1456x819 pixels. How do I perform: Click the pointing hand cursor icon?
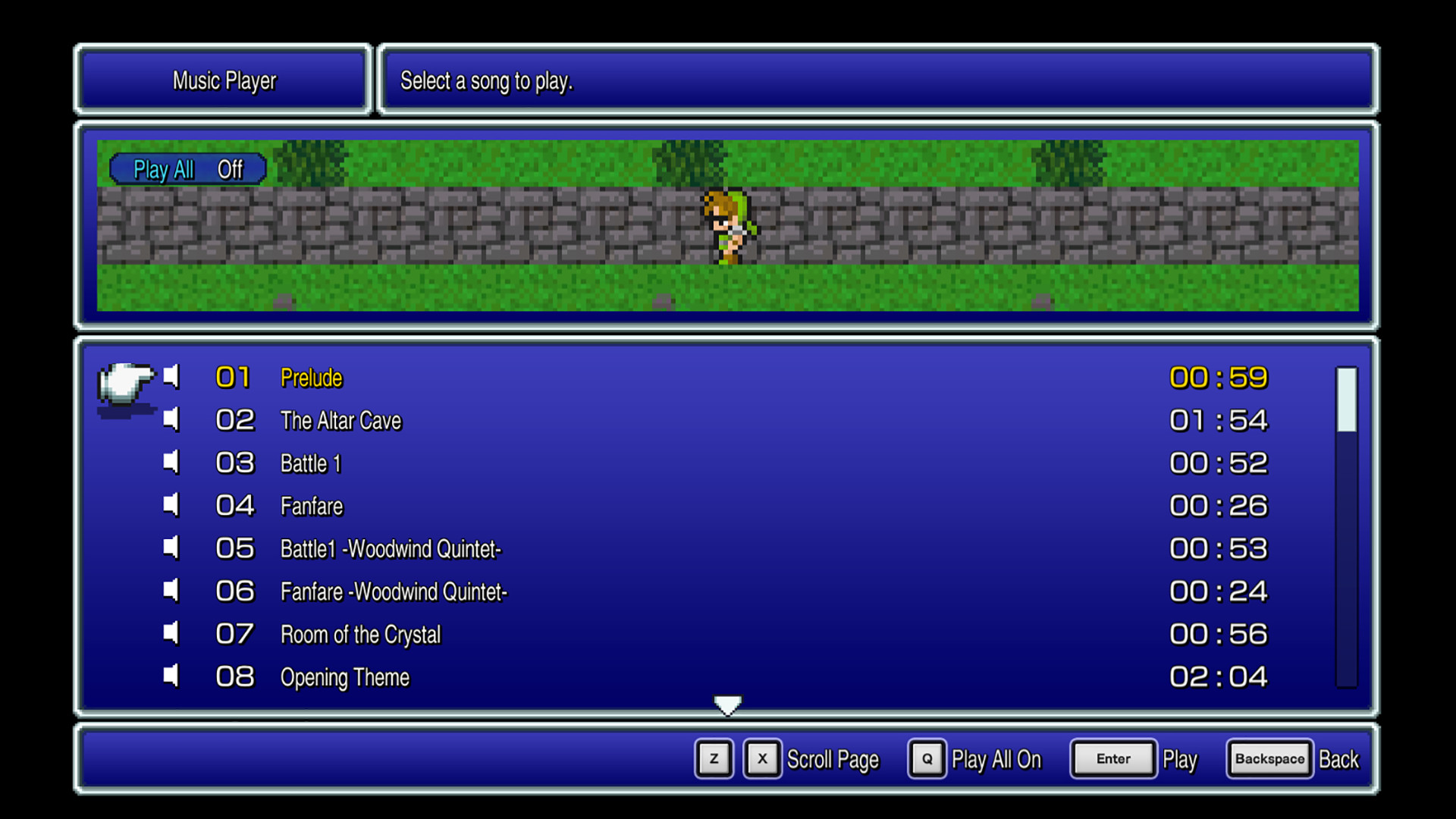tap(126, 385)
